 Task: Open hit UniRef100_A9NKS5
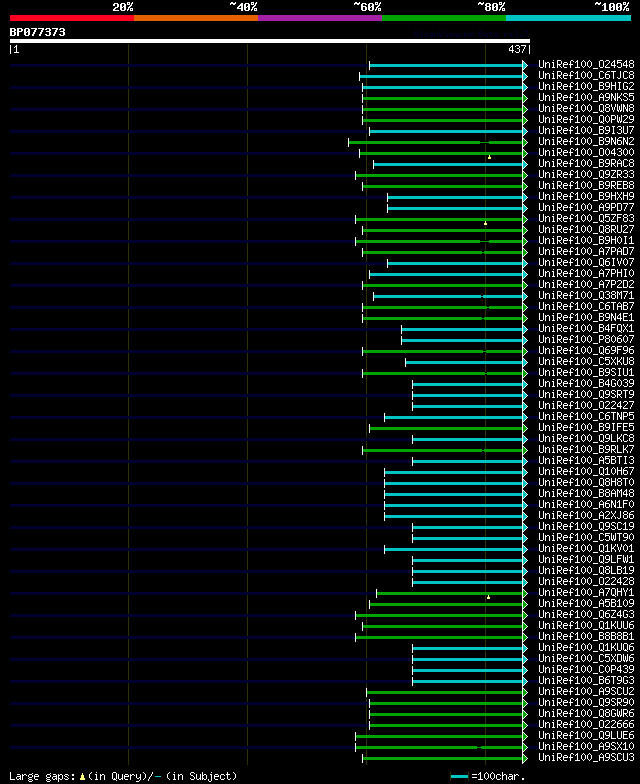[x=586, y=98]
